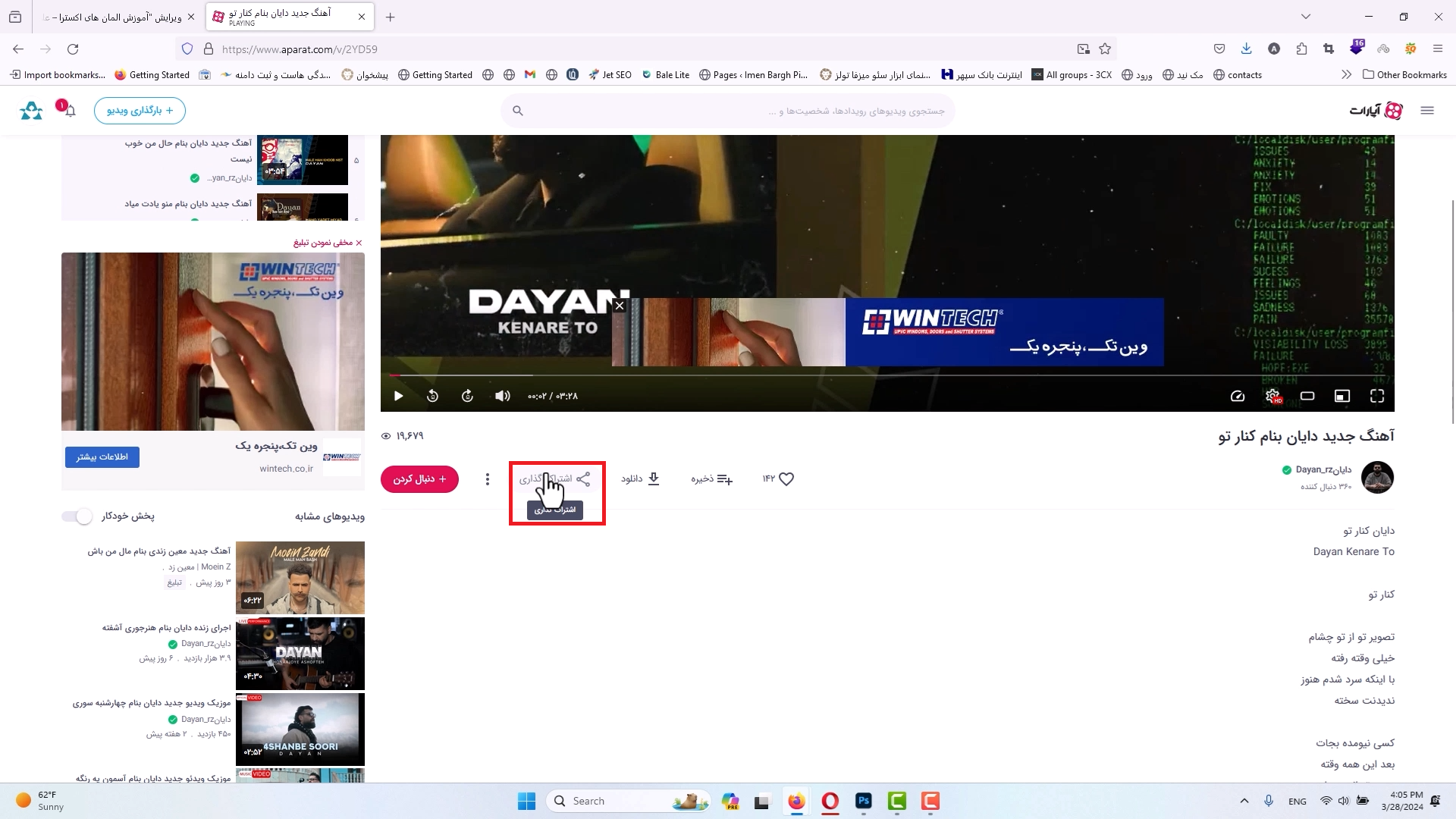Follow channel with دنبال کردن button
1456x819 pixels.
(x=419, y=479)
